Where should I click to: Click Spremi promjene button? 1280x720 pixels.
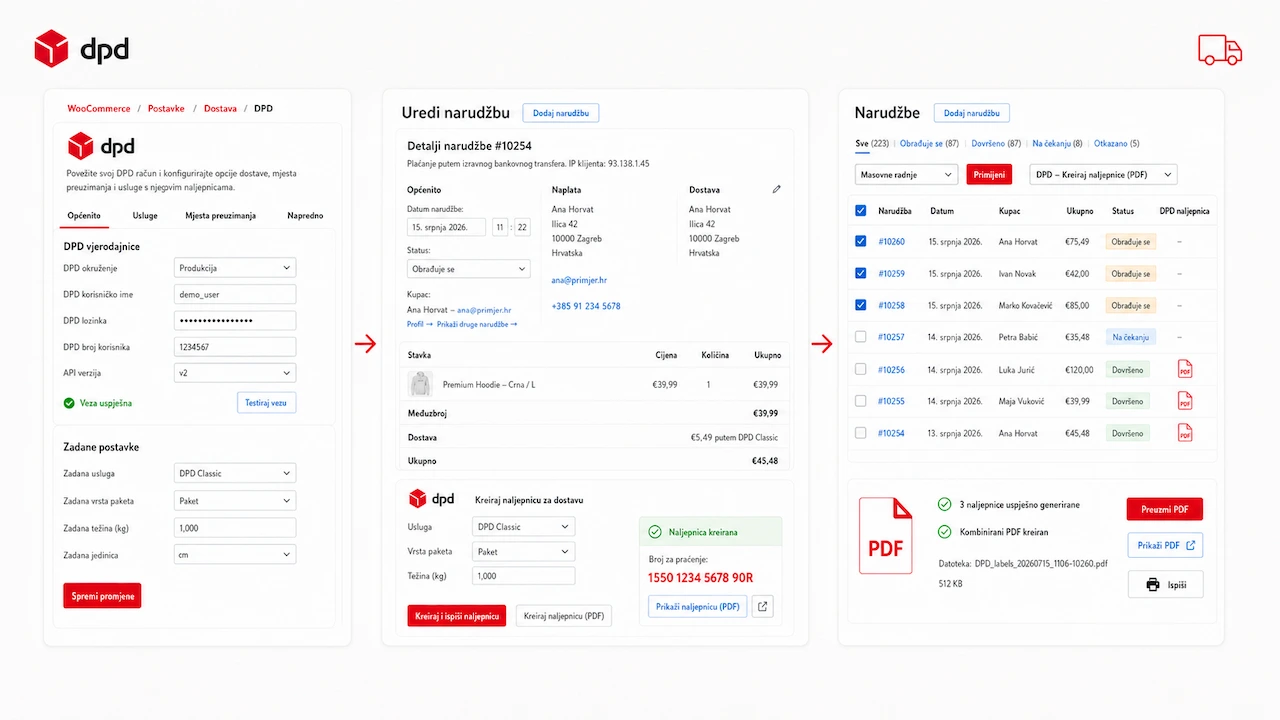[x=102, y=596]
